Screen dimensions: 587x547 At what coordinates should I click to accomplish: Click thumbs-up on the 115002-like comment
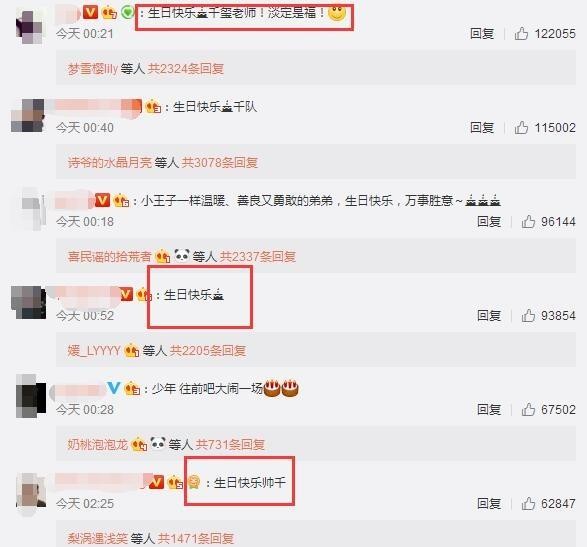(521, 128)
